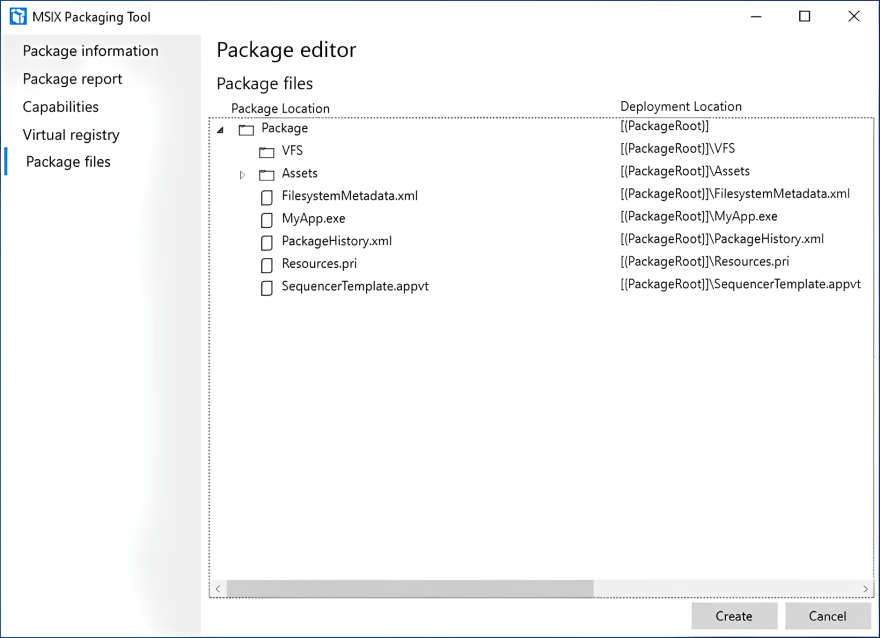The image size is (880, 638).
Task: Click the Cancel button
Action: [827, 616]
